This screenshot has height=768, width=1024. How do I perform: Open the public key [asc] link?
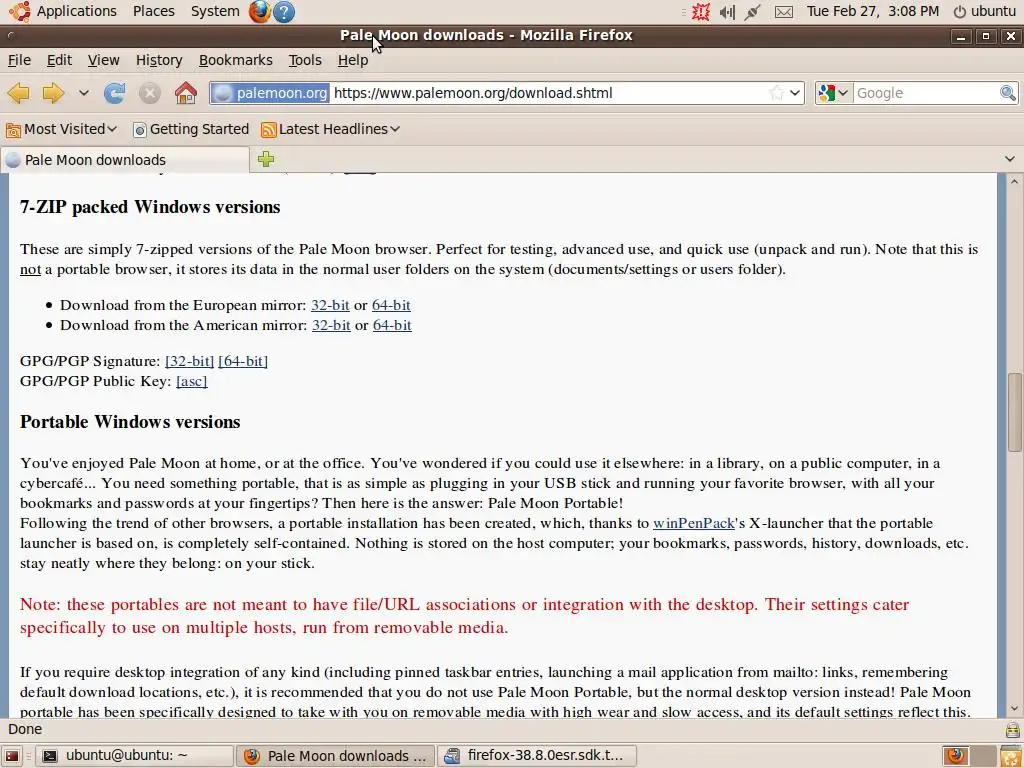191,381
